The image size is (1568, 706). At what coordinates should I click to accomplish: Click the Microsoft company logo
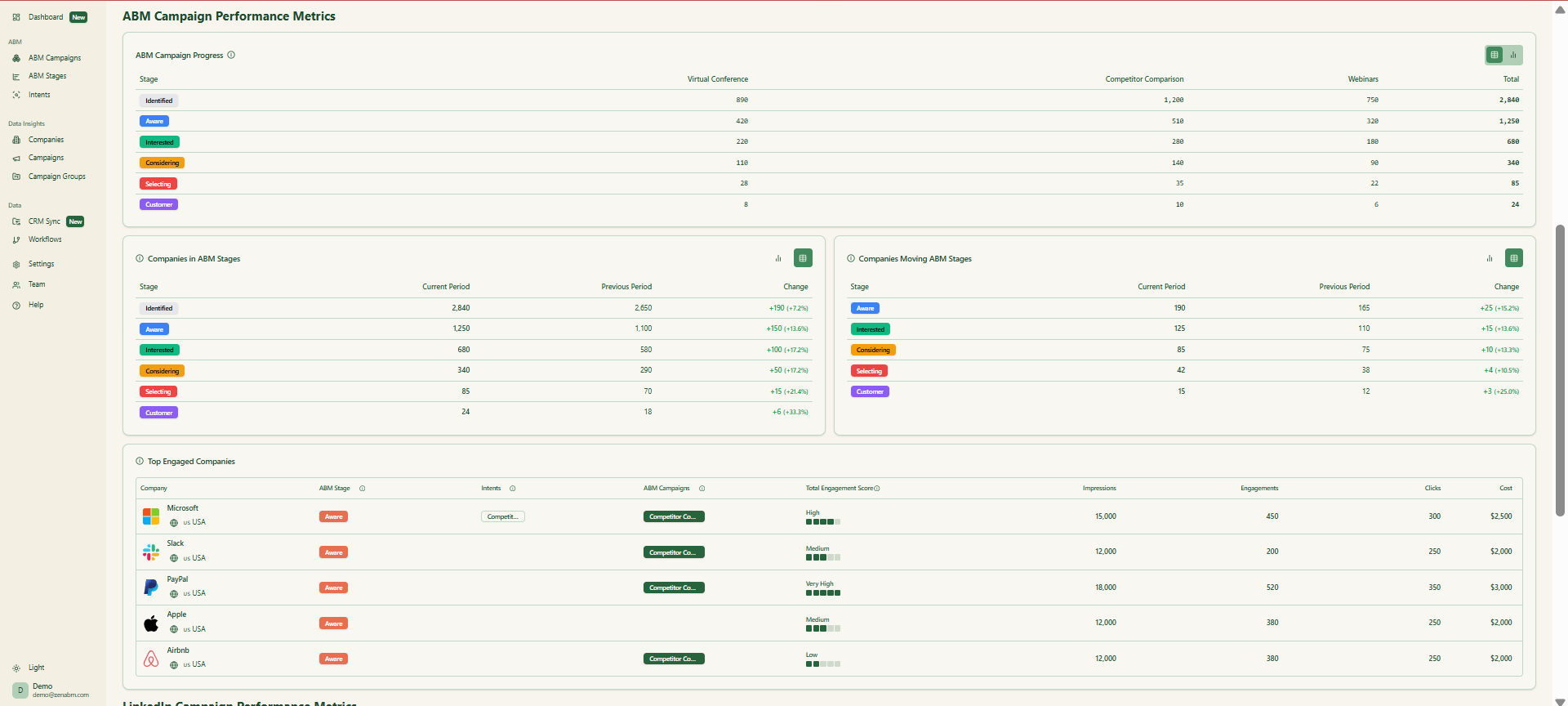pyautogui.click(x=151, y=516)
